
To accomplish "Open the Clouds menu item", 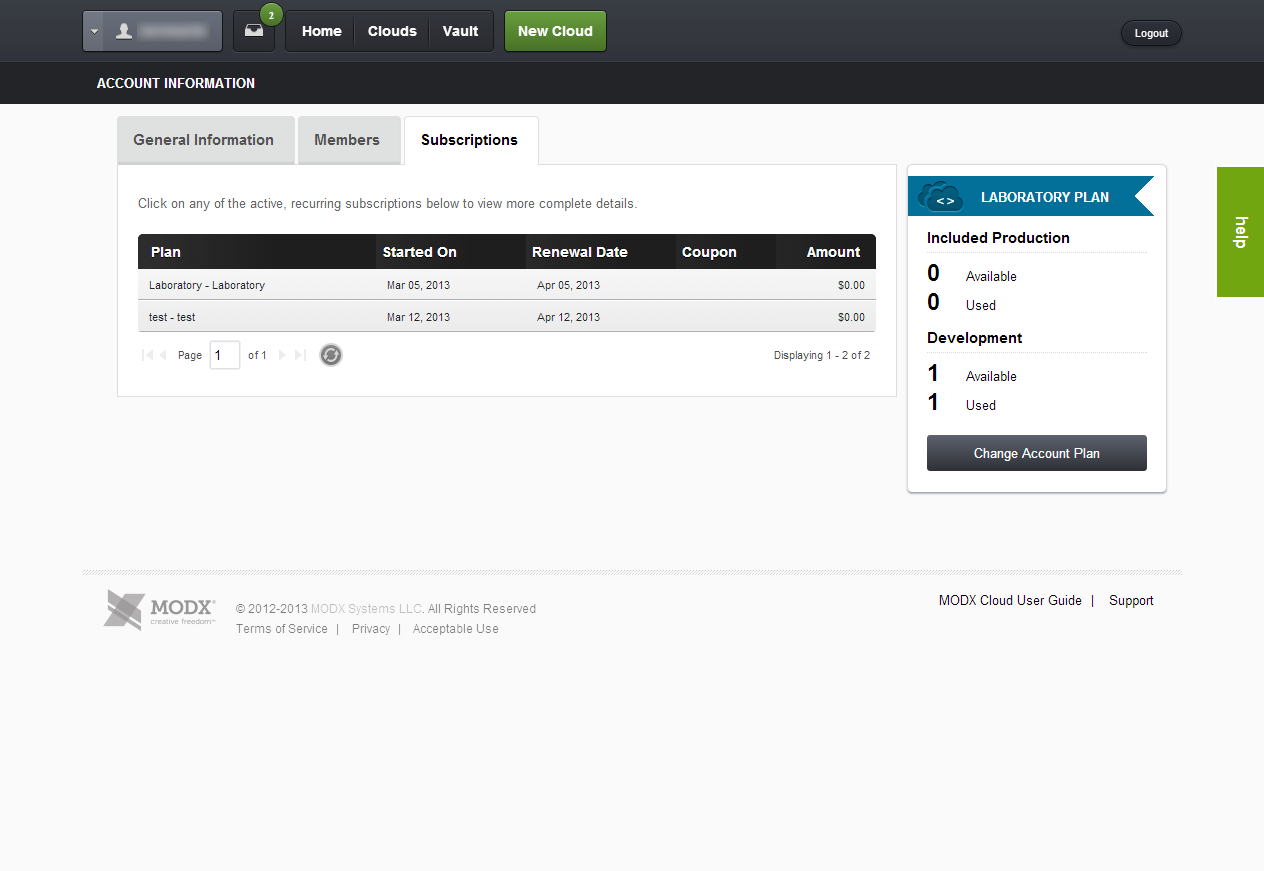I will point(392,31).
